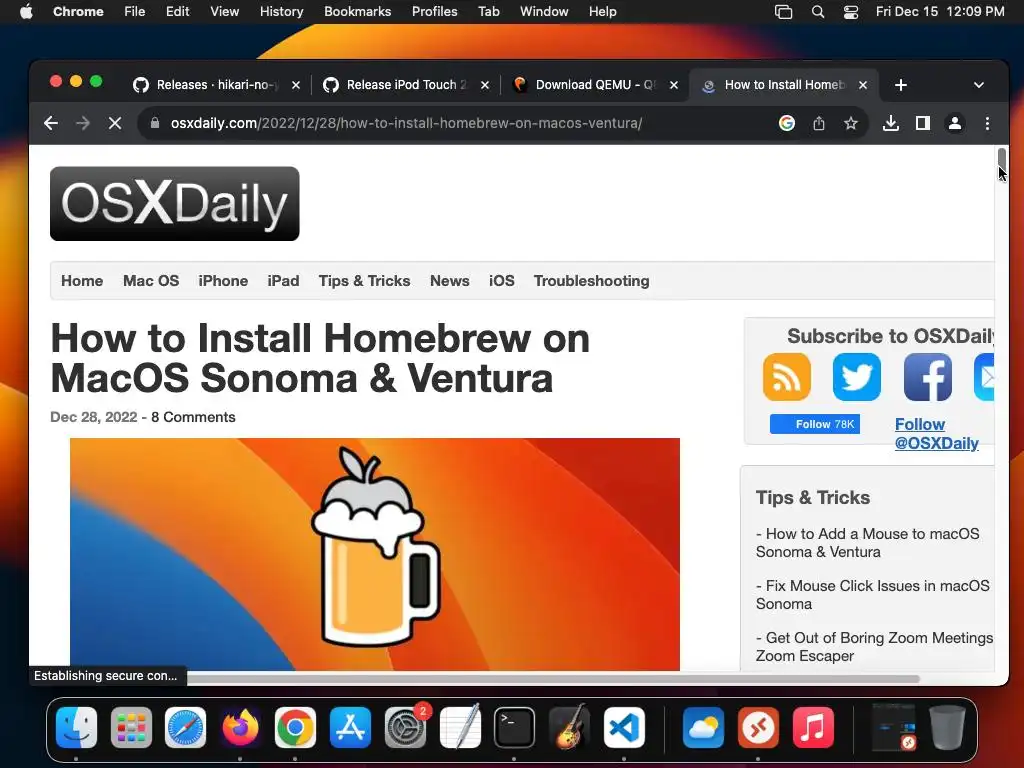Click the article headline about Homebrew
This screenshot has width=1024, height=768.
tap(320, 358)
